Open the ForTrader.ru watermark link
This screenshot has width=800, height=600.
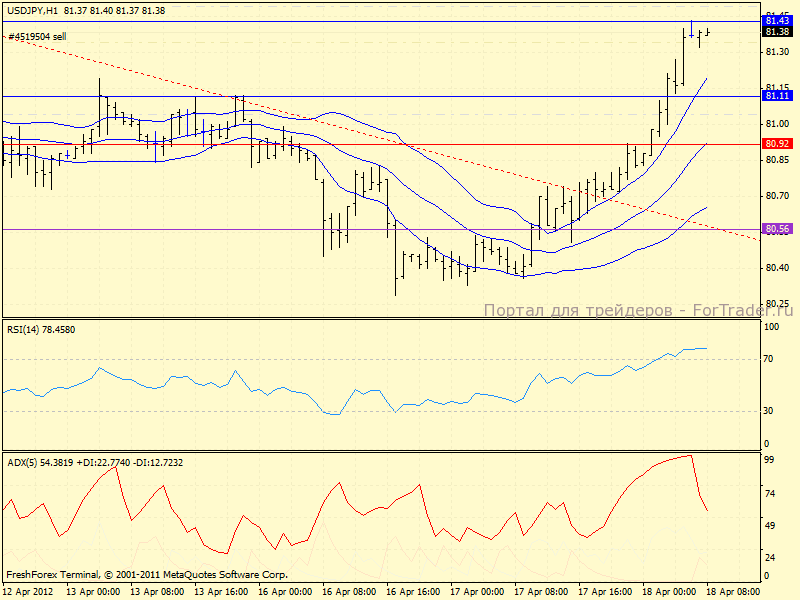point(640,310)
